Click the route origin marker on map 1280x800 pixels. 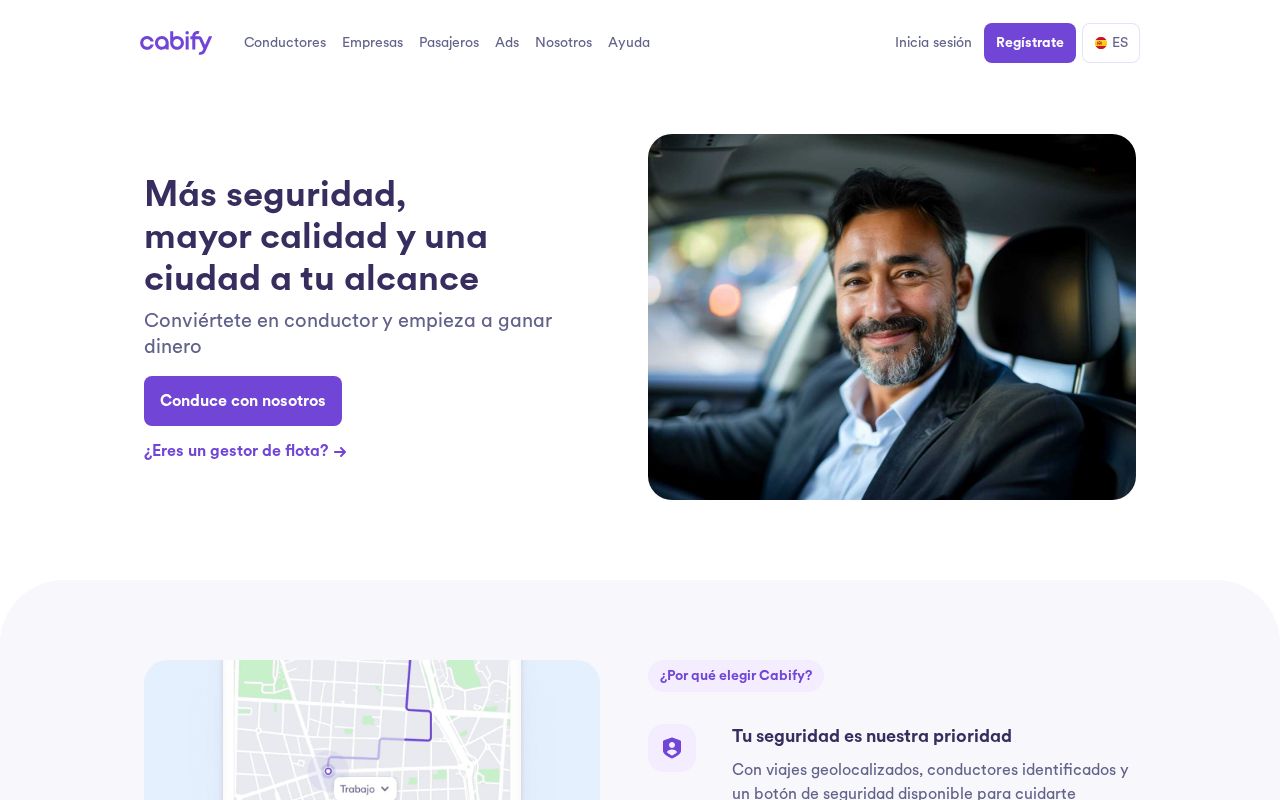(x=328, y=771)
